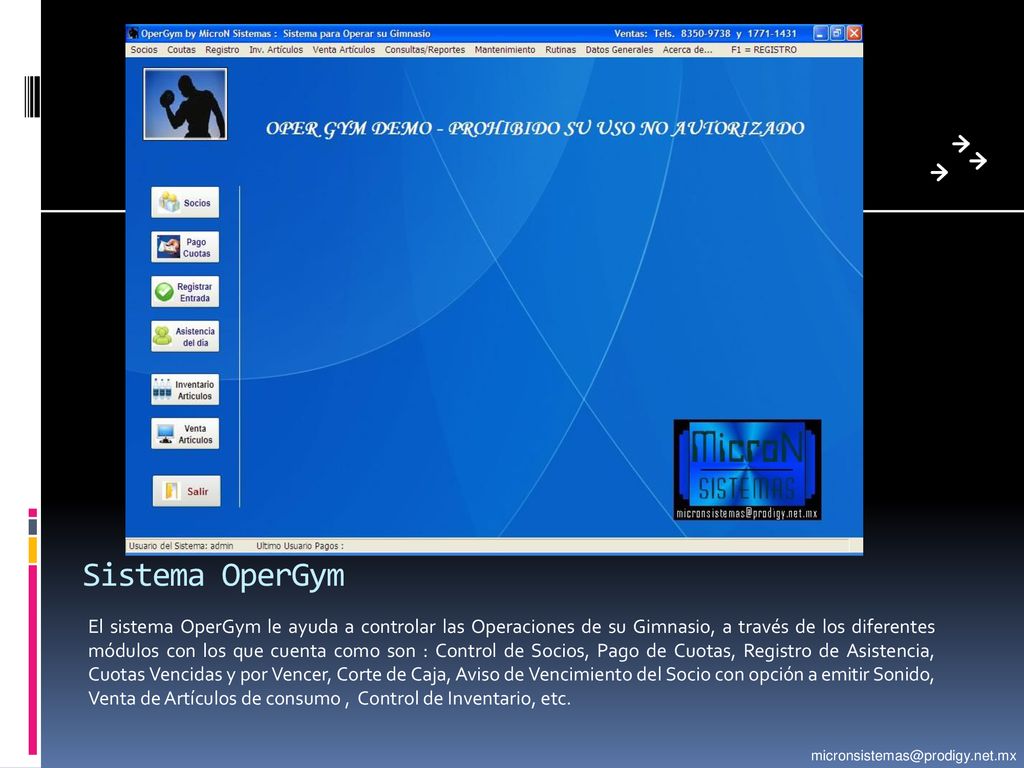
Task: Click the Salir exit button
Action: (x=186, y=491)
